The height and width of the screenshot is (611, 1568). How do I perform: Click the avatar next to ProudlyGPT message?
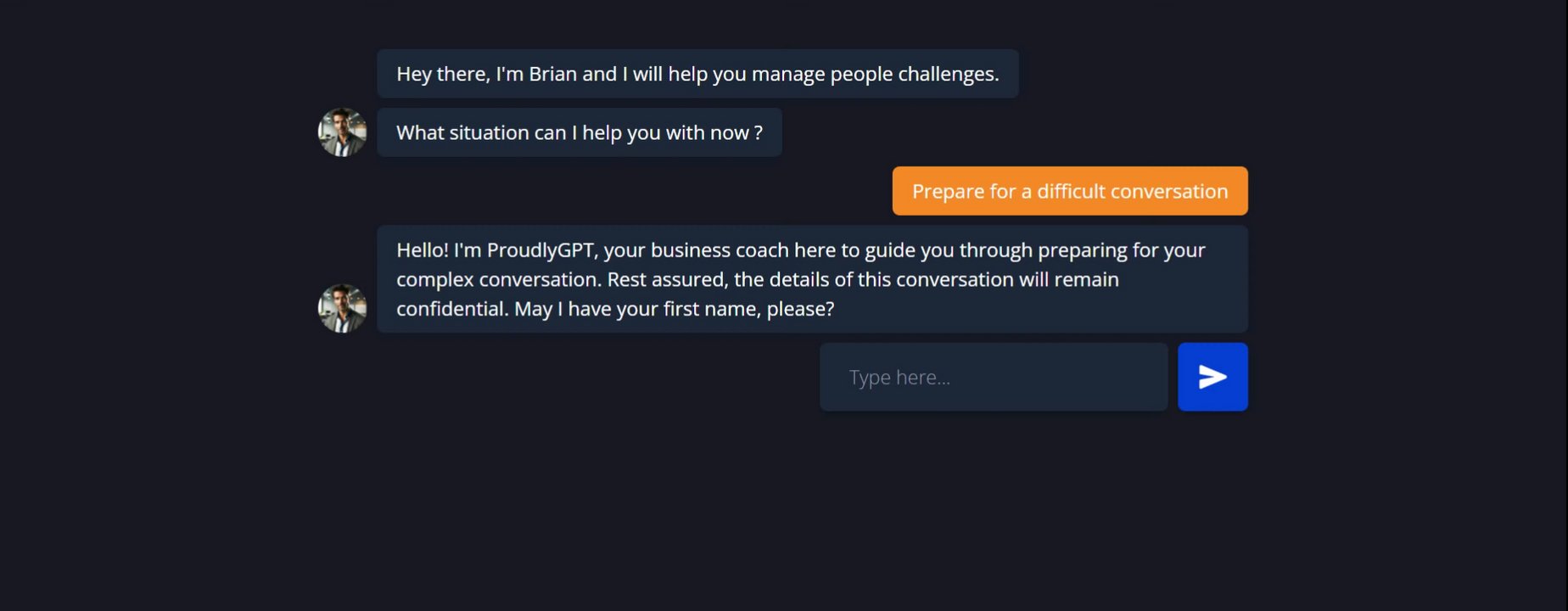(342, 308)
